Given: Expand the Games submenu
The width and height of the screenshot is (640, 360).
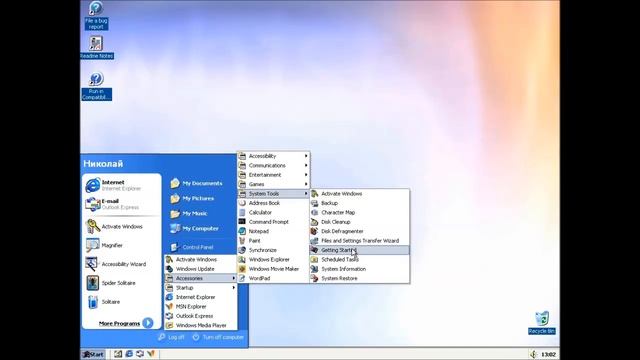Looking at the screenshot, I should (x=273, y=184).
